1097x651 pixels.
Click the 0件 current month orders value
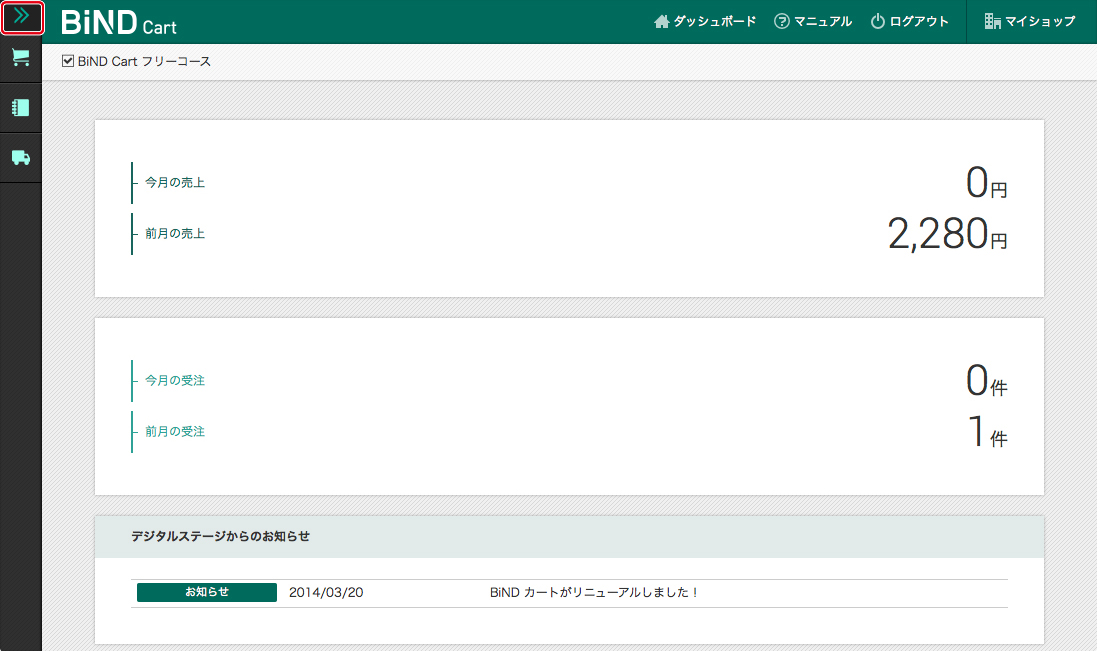pyautogui.click(x=986, y=381)
